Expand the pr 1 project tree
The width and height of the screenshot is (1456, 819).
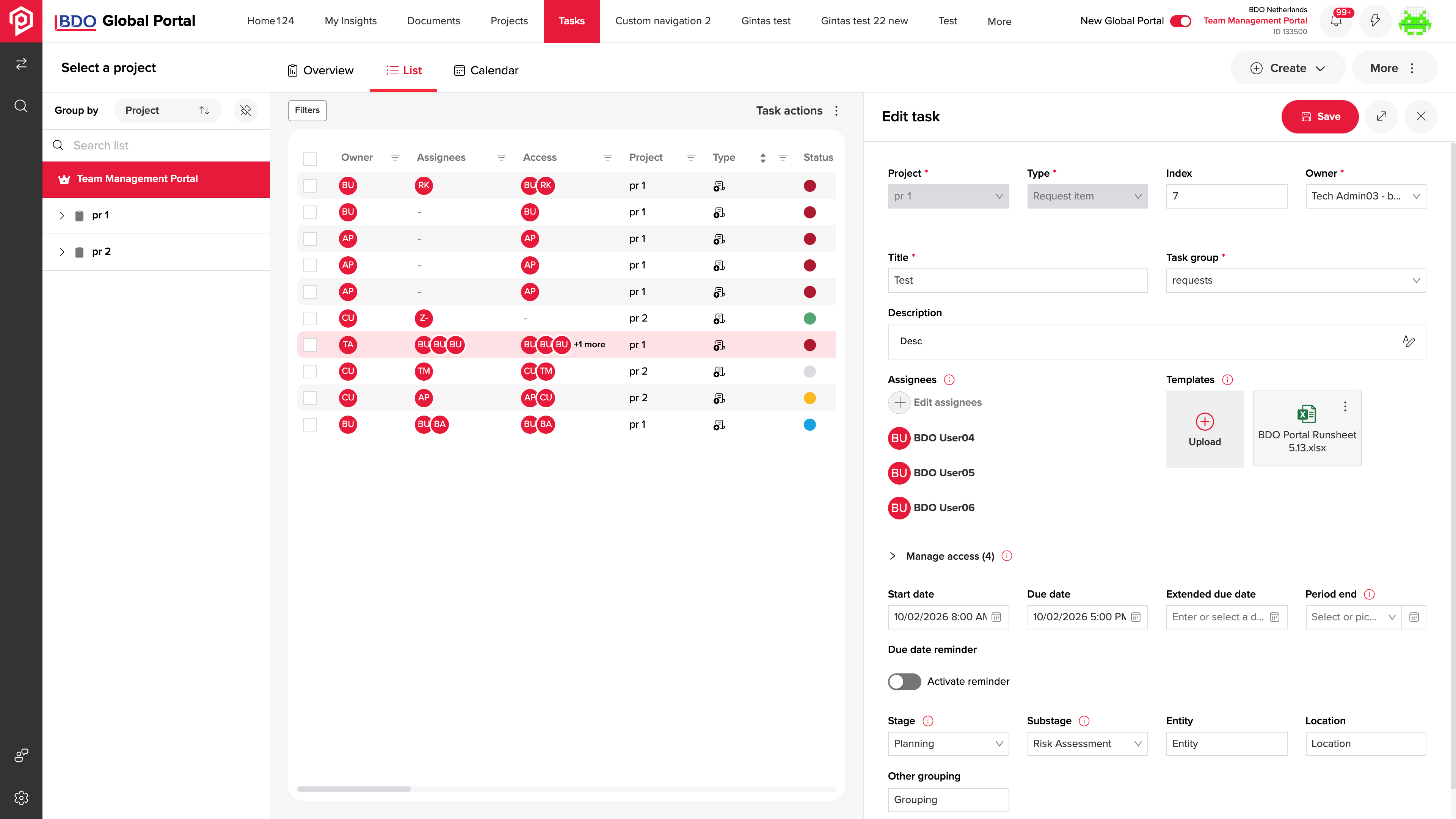61,216
